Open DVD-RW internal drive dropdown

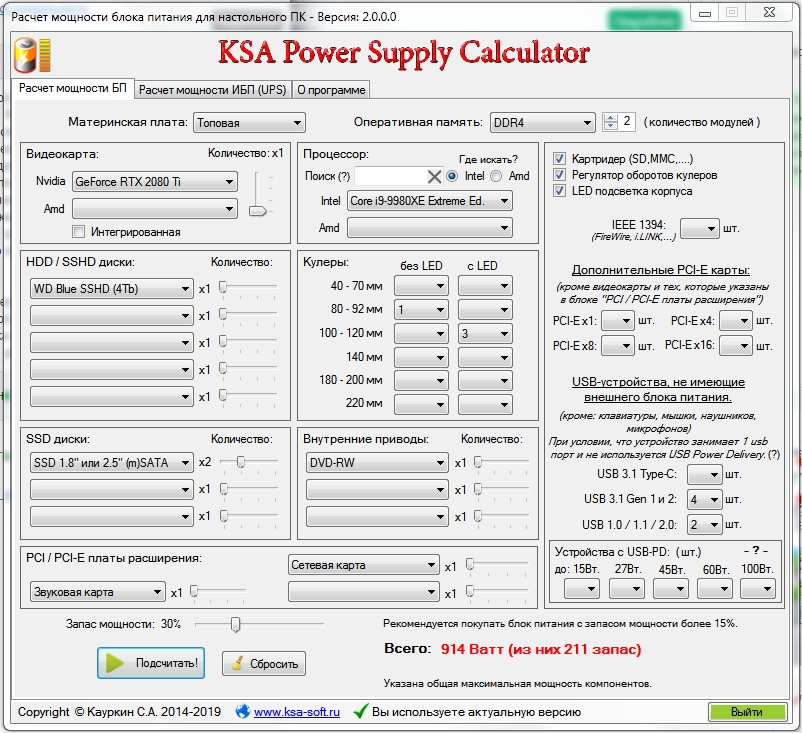pyautogui.click(x=377, y=463)
